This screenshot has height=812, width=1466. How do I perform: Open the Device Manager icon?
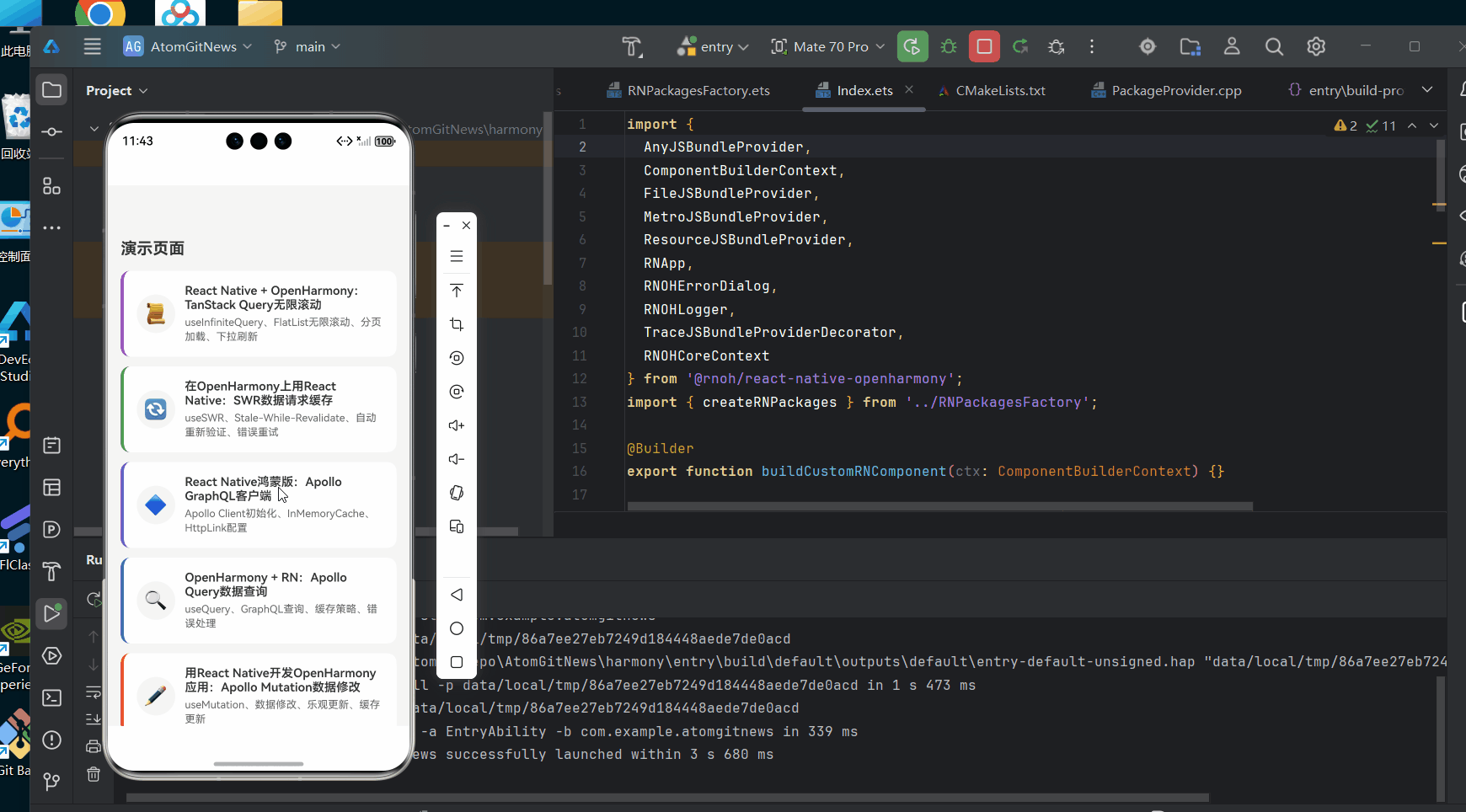click(1148, 46)
